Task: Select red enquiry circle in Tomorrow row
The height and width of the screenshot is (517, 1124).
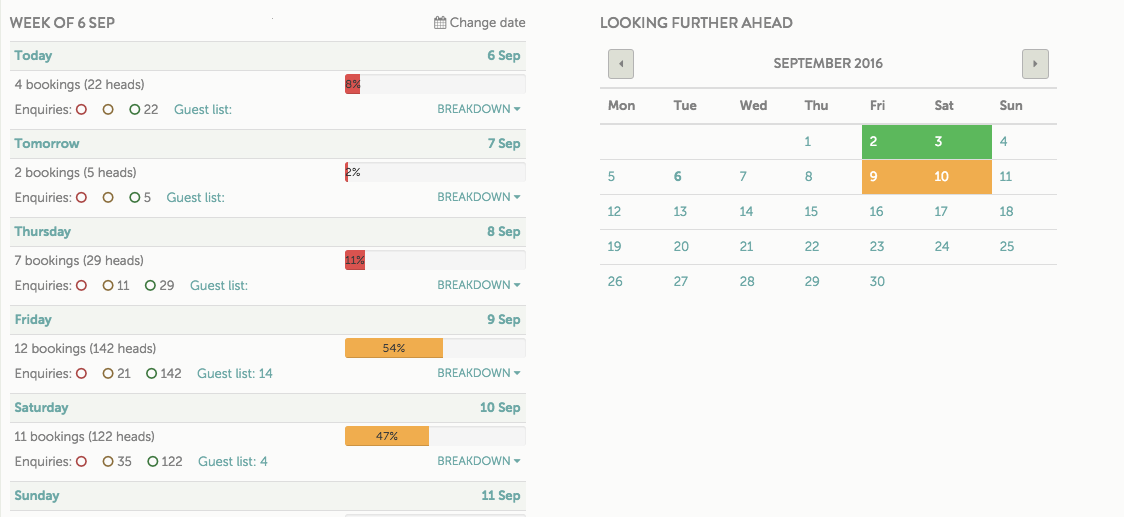Action: coord(81,197)
